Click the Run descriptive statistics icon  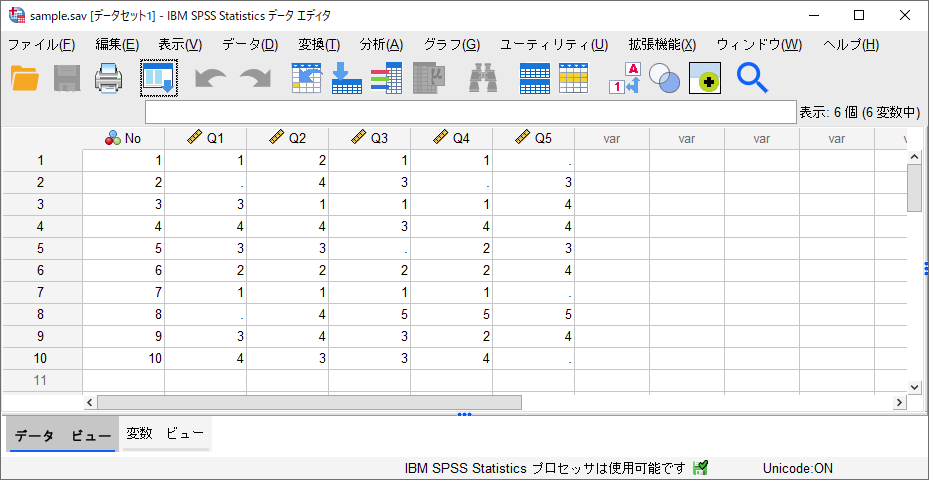tap(428, 78)
